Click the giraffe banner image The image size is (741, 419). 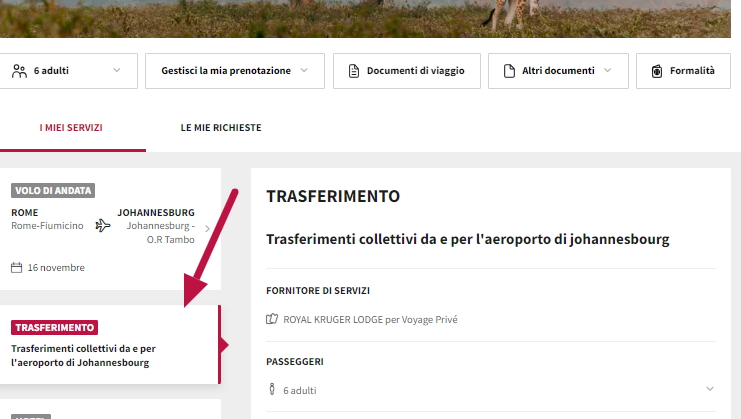(x=365, y=19)
